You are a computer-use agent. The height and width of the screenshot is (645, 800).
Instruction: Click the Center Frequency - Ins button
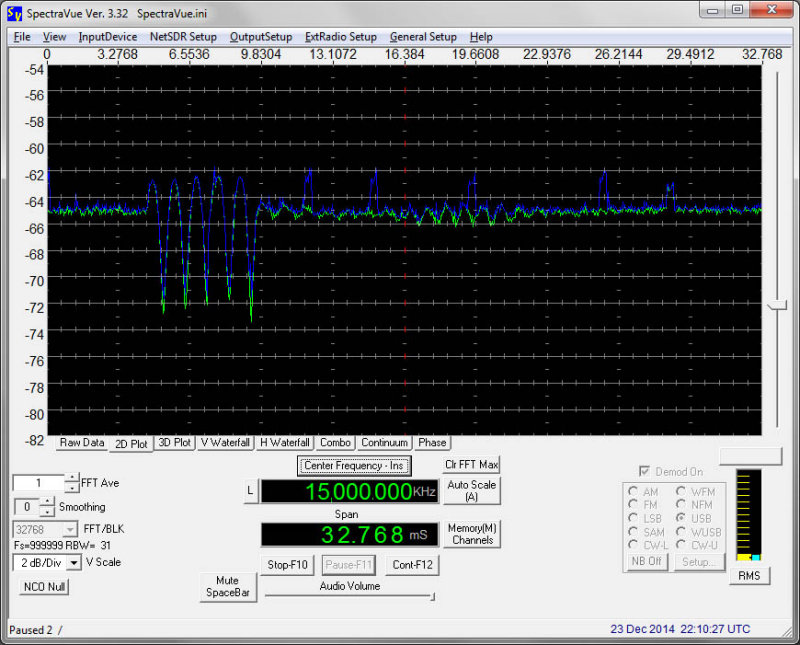(x=354, y=465)
